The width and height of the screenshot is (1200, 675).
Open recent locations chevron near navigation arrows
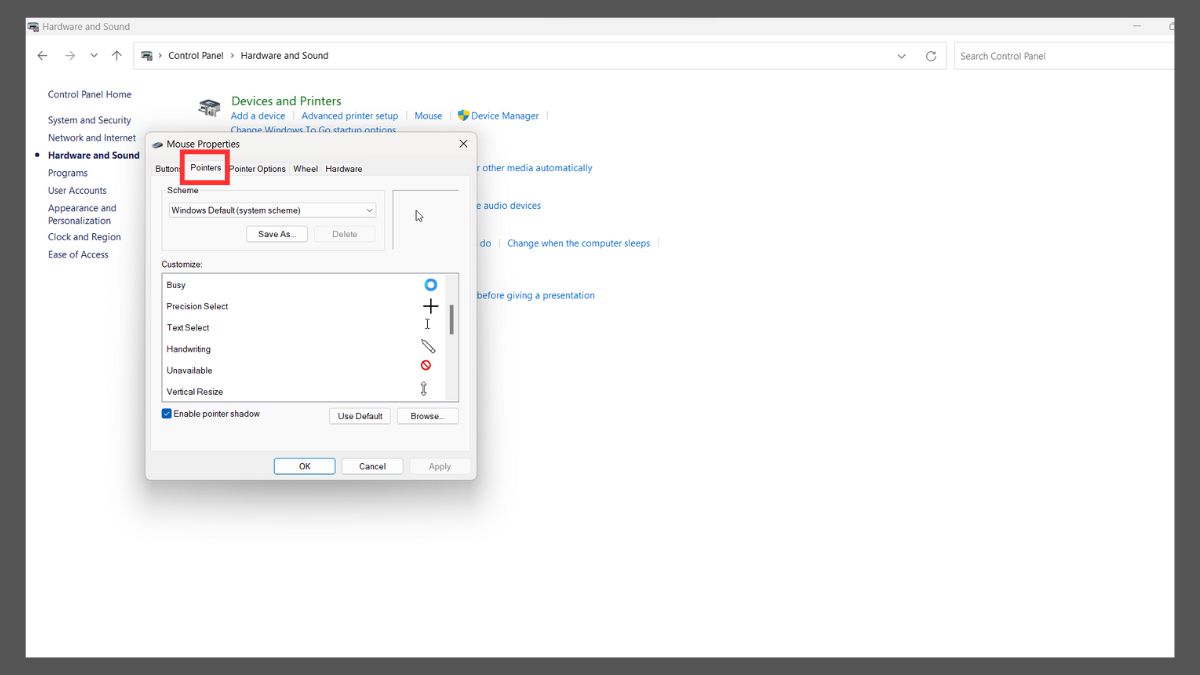[x=94, y=56]
